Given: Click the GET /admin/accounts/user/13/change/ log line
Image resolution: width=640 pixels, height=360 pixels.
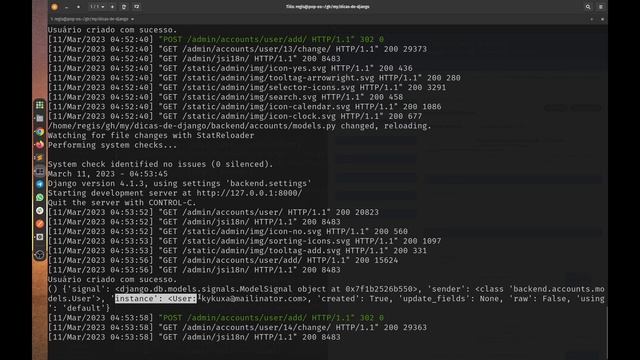Looking at the screenshot, I should 238,49.
